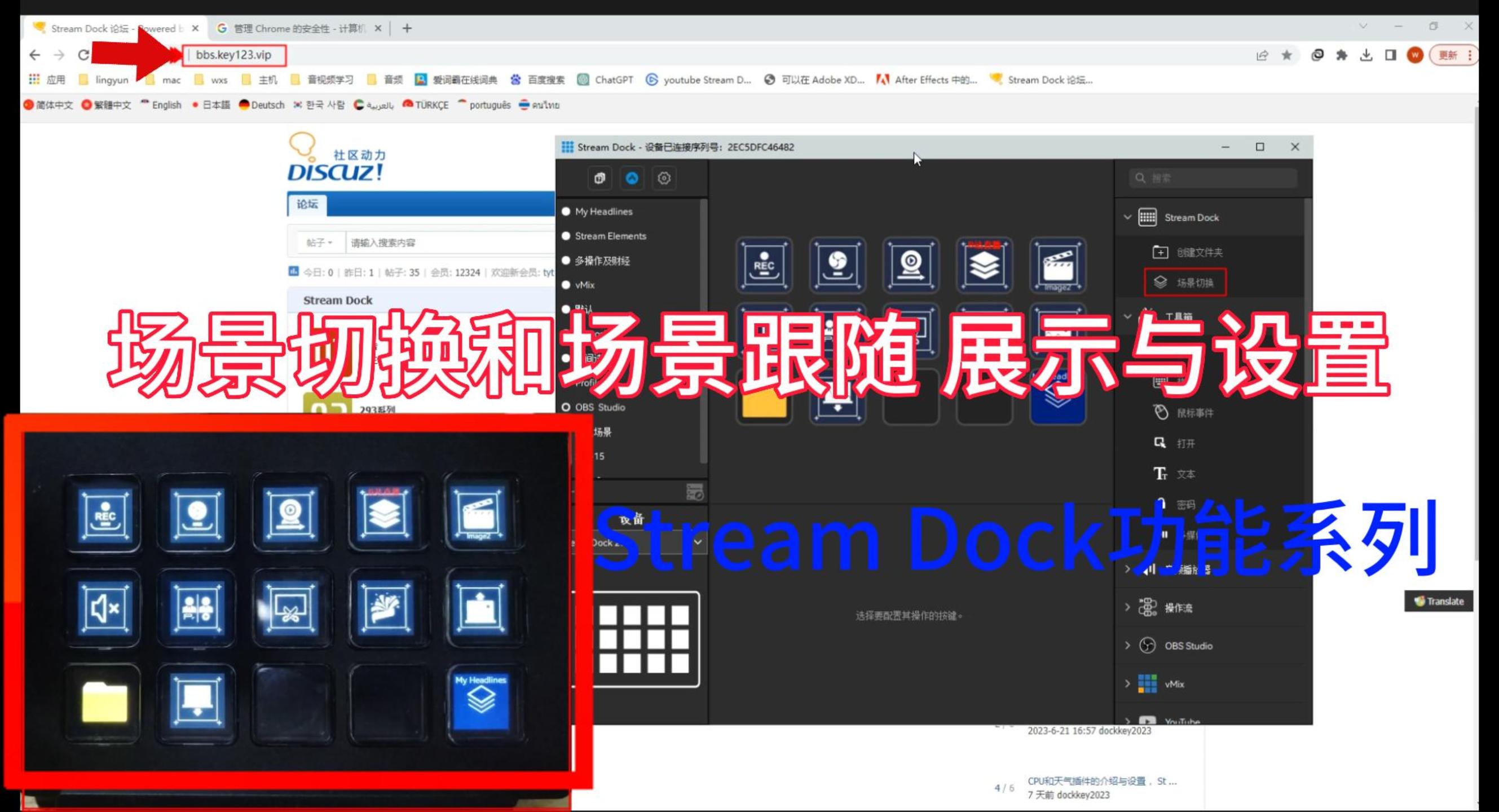Open the lingyun bookmark folder
Viewport: 1499px width, 812px height.
(104, 80)
